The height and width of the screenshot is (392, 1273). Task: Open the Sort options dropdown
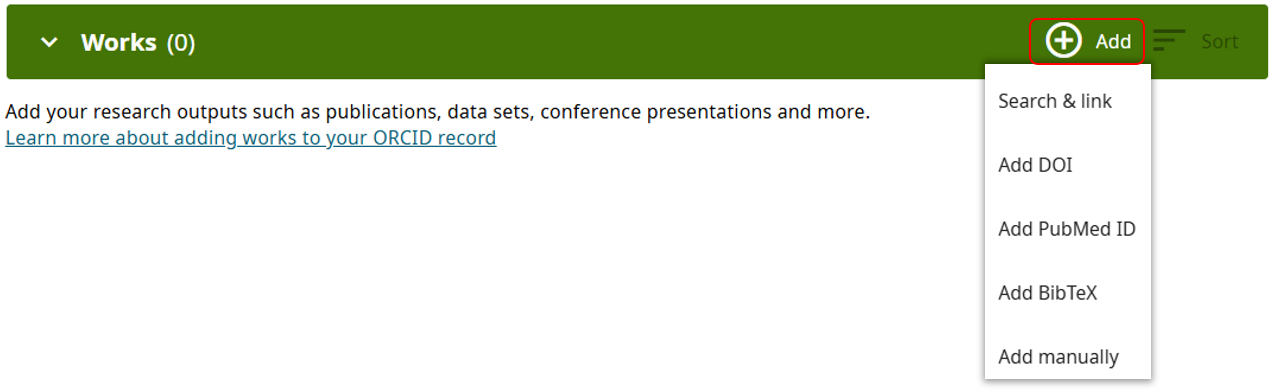point(1196,41)
